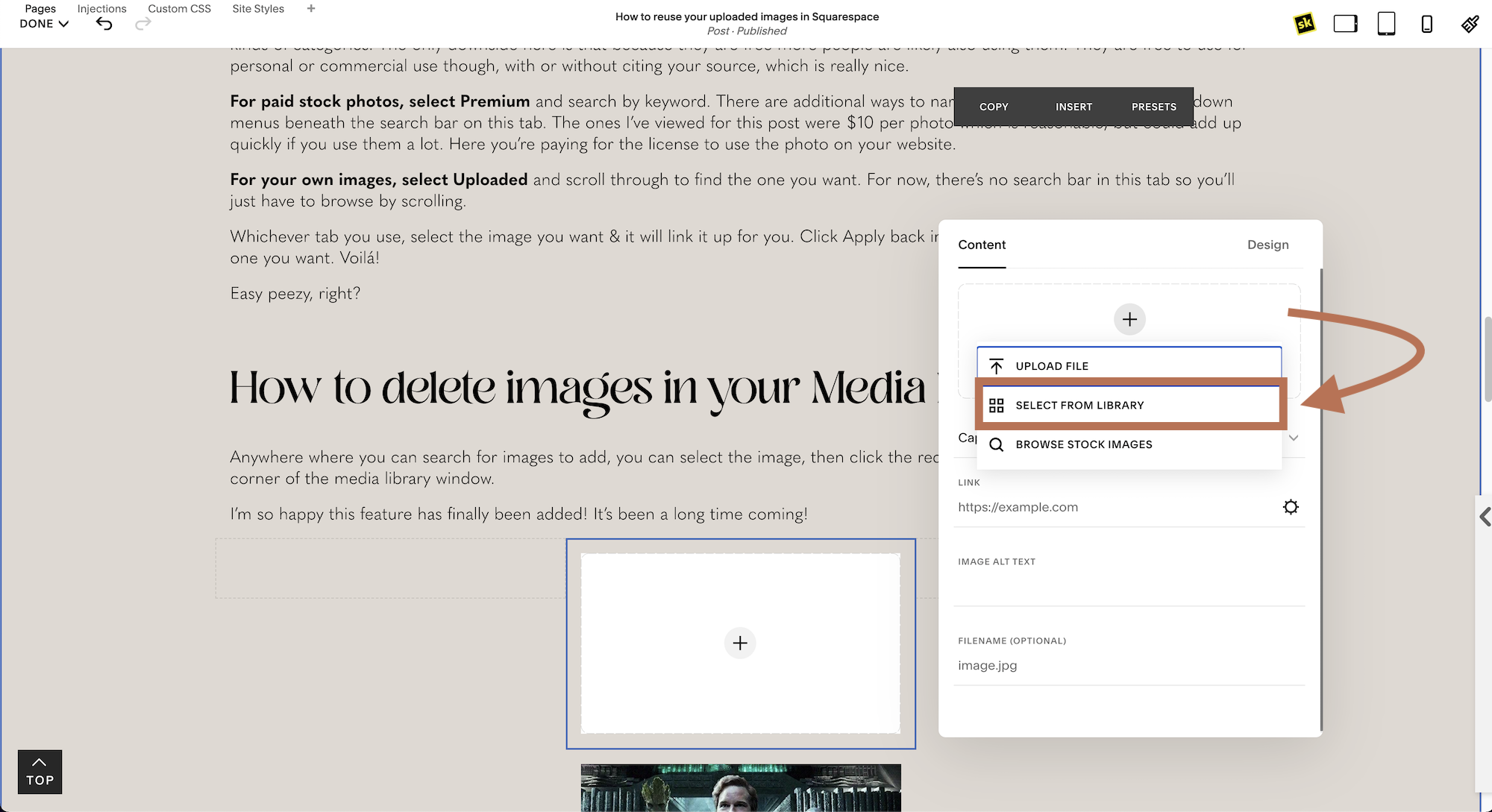Open the paintbrush site styles icon
The width and height of the screenshot is (1492, 812).
[x=1470, y=24]
